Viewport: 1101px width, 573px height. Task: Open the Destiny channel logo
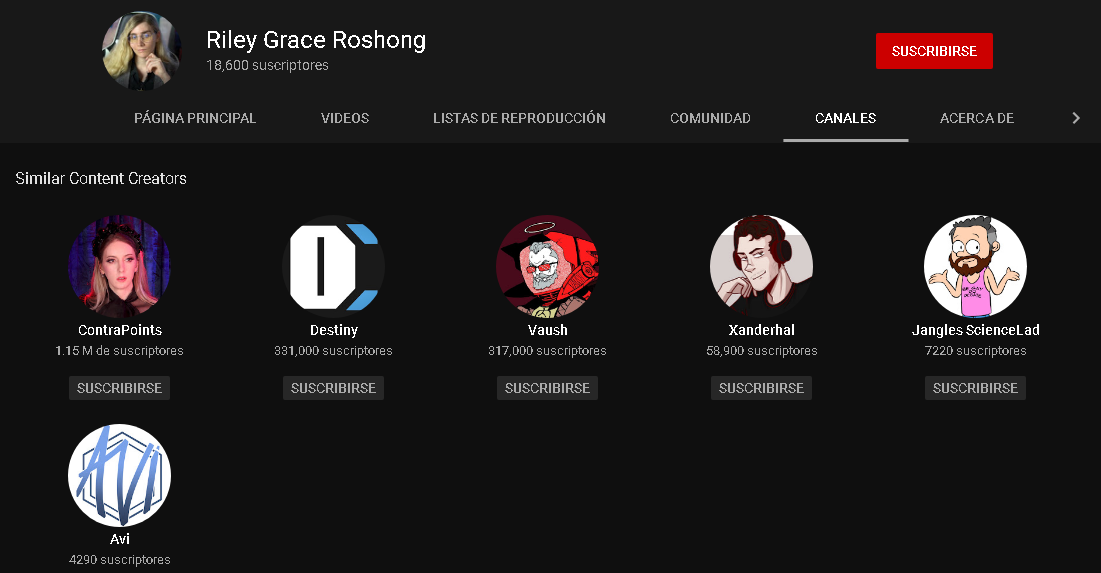click(x=334, y=266)
